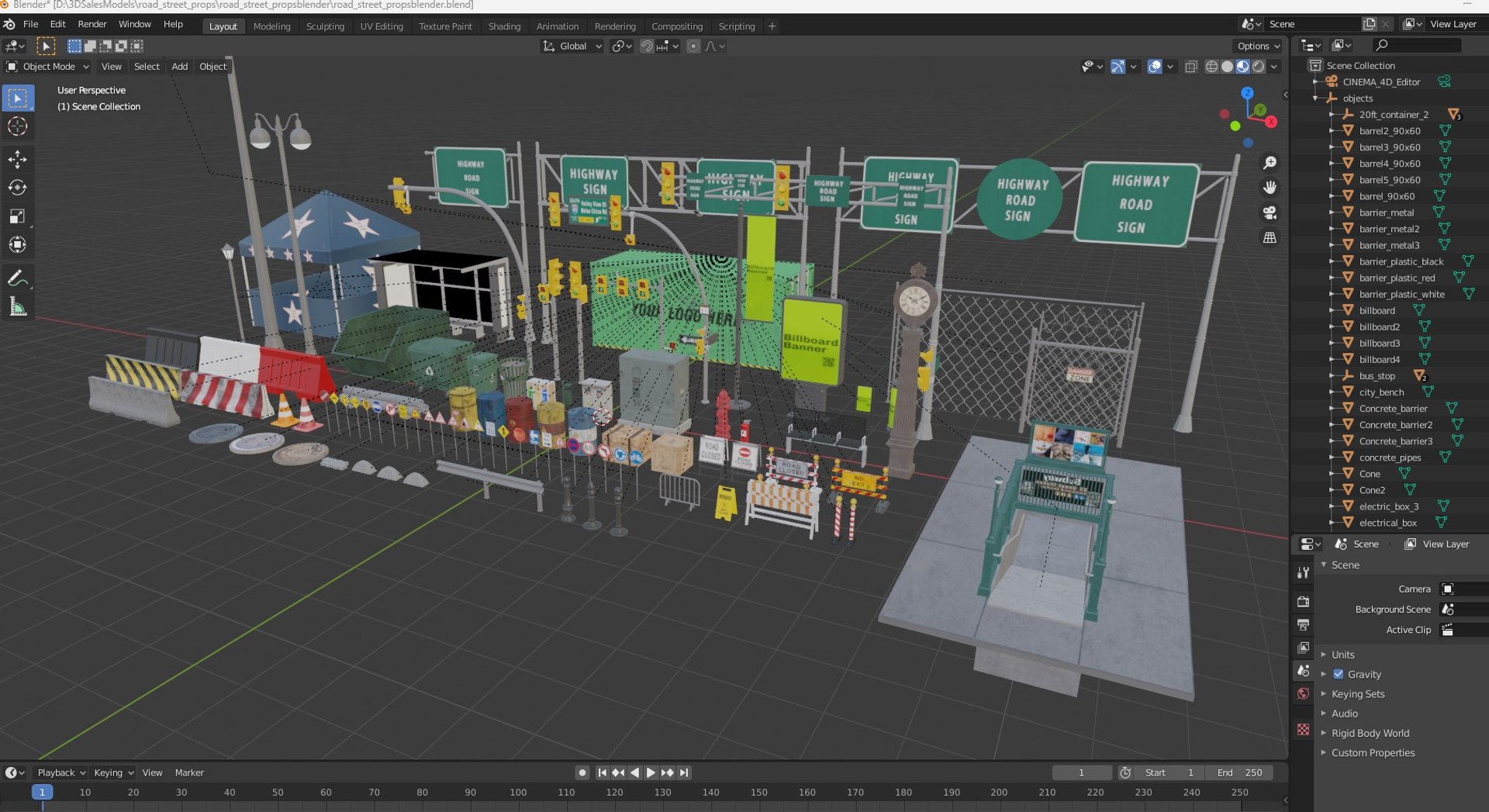Play the animation forward

tap(651, 772)
